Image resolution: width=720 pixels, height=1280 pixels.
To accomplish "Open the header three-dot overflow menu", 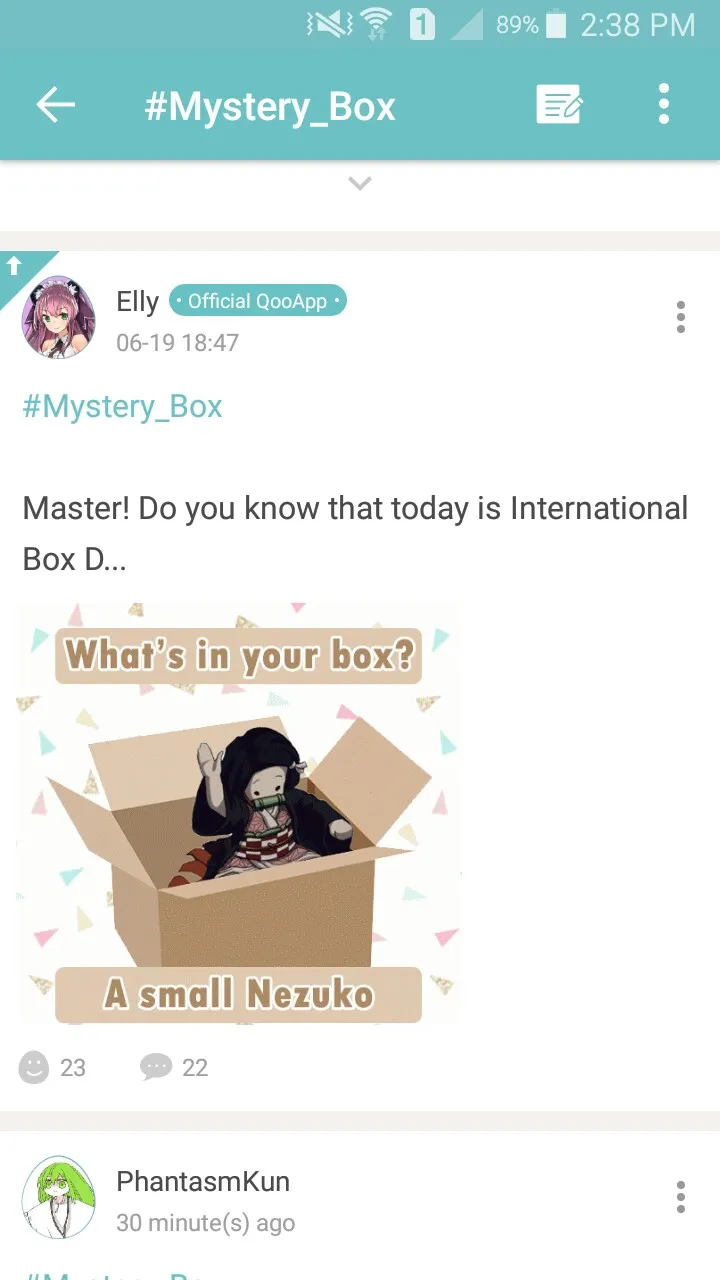I will [663, 105].
